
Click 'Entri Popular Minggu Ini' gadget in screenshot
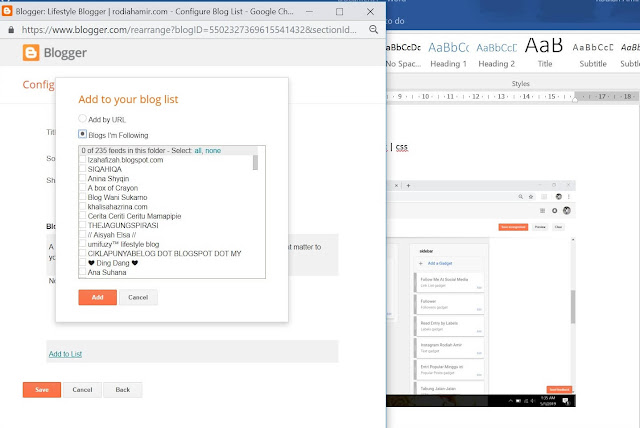pyautogui.click(x=449, y=370)
